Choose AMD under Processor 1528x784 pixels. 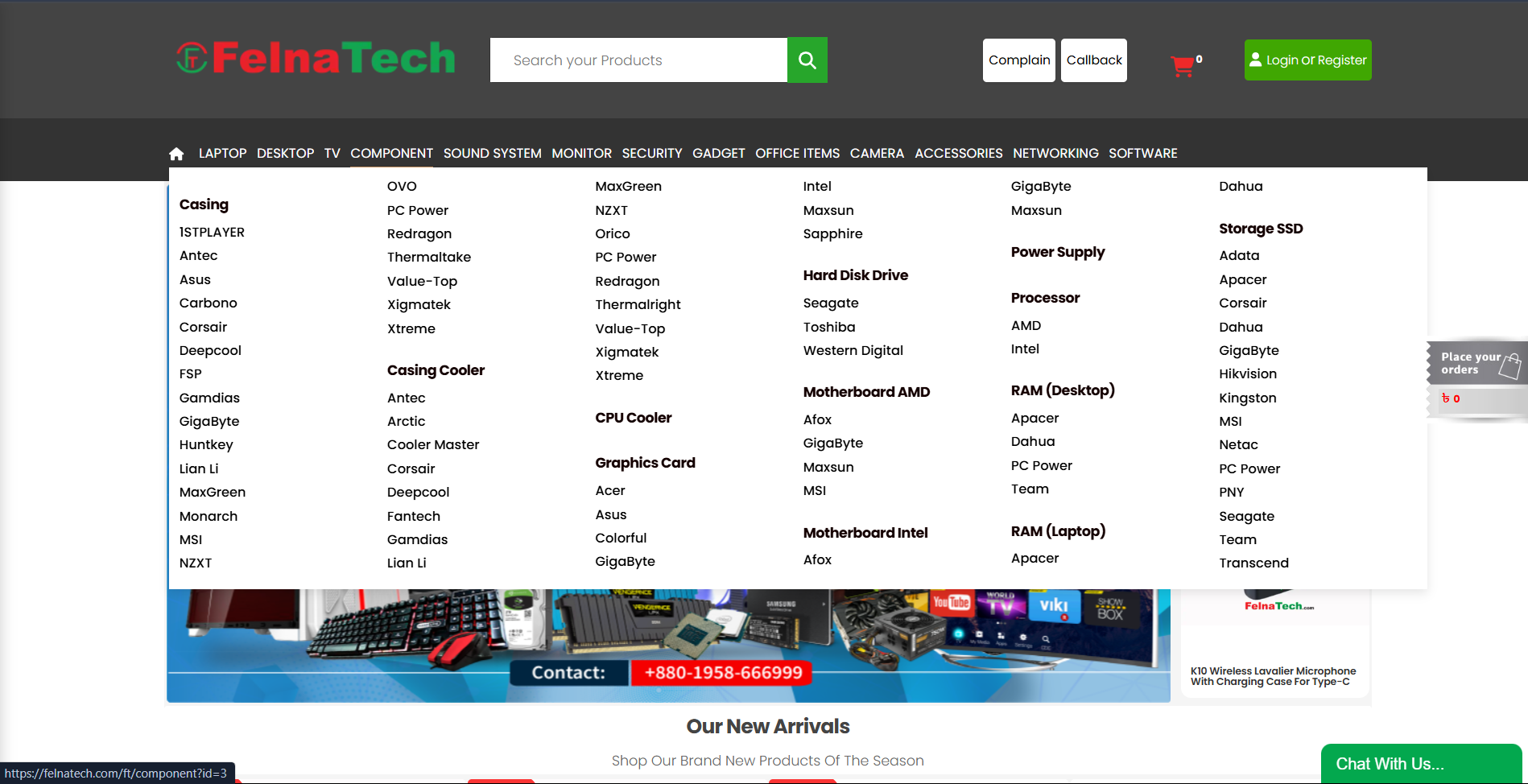[1026, 325]
